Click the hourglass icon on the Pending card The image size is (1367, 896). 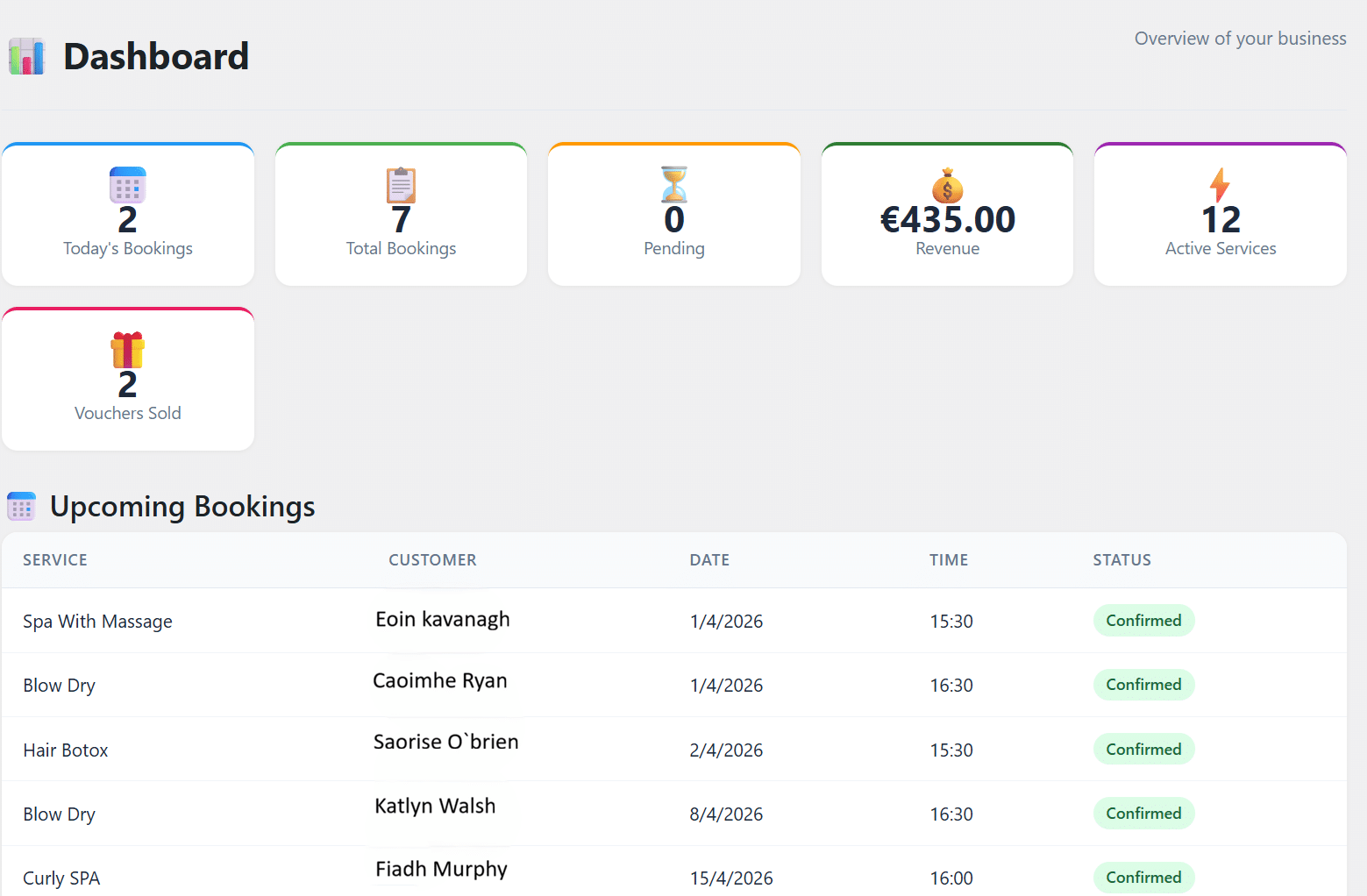(x=673, y=185)
